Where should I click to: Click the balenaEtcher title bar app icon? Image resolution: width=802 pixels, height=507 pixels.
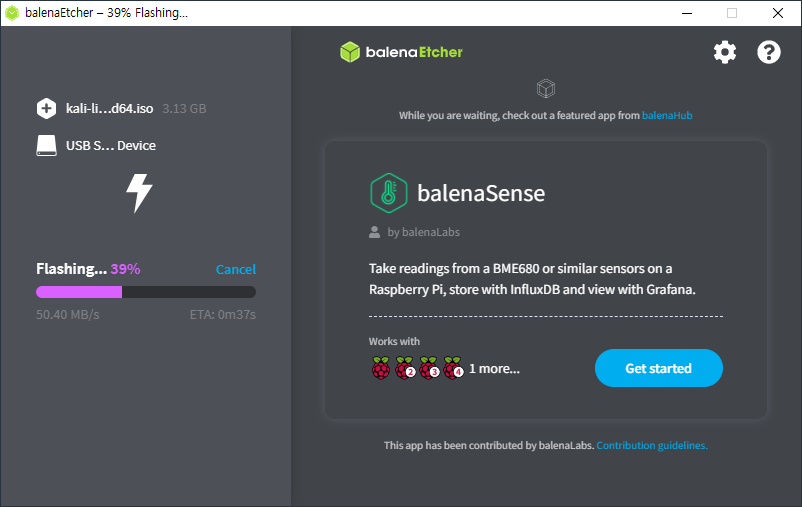(12, 13)
